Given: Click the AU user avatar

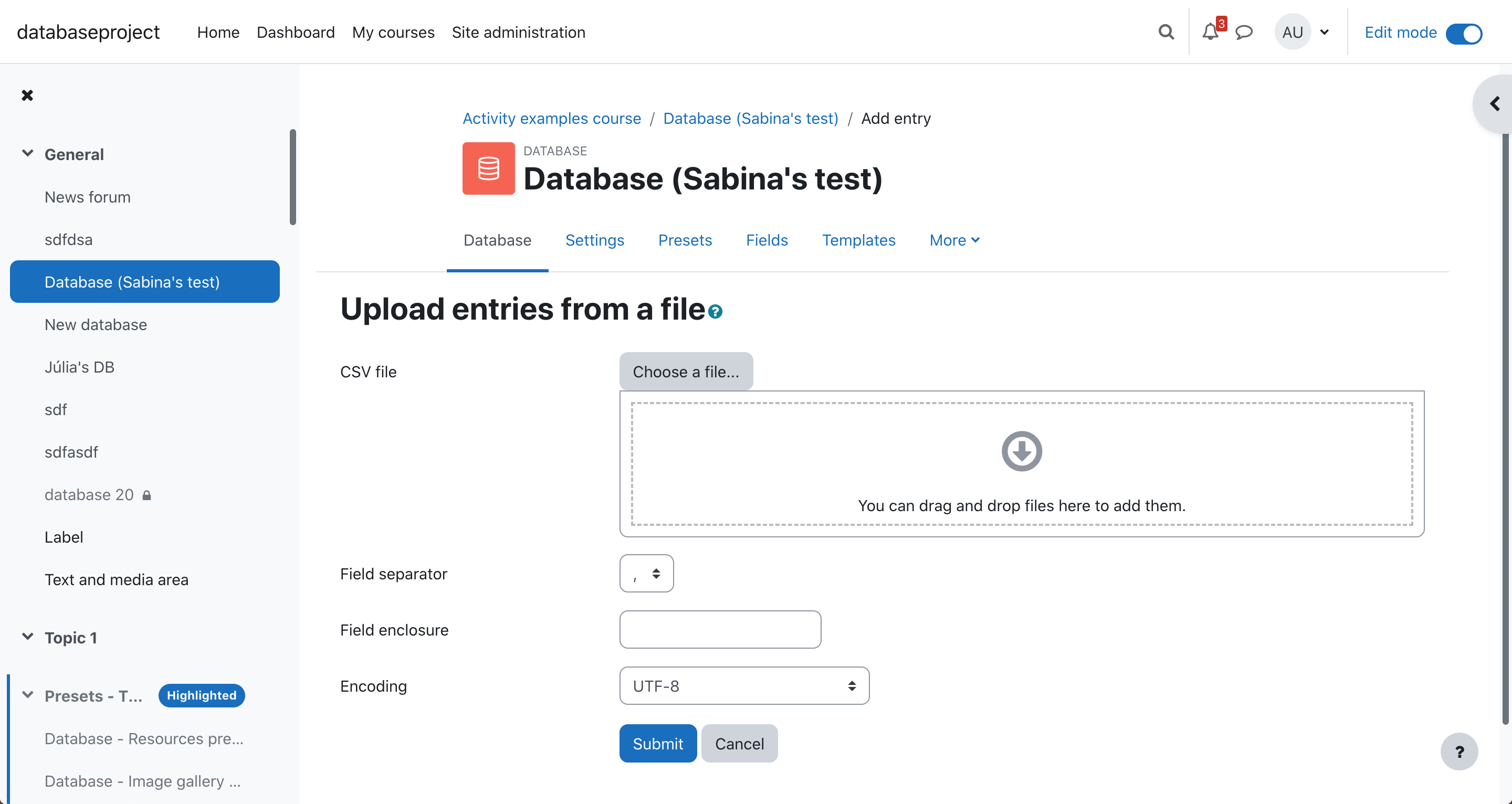Looking at the screenshot, I should tap(1293, 33).
